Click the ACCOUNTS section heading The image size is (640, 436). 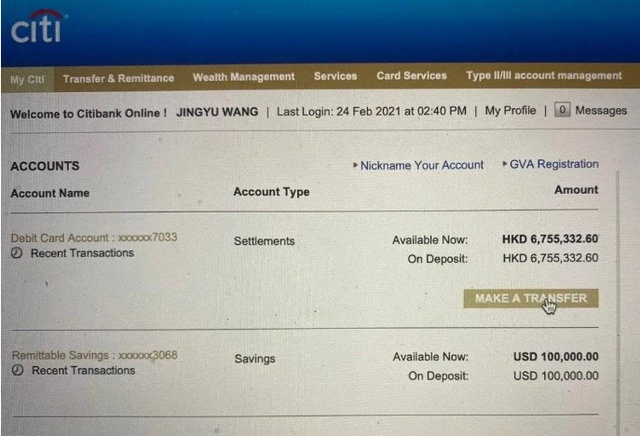pos(45,166)
